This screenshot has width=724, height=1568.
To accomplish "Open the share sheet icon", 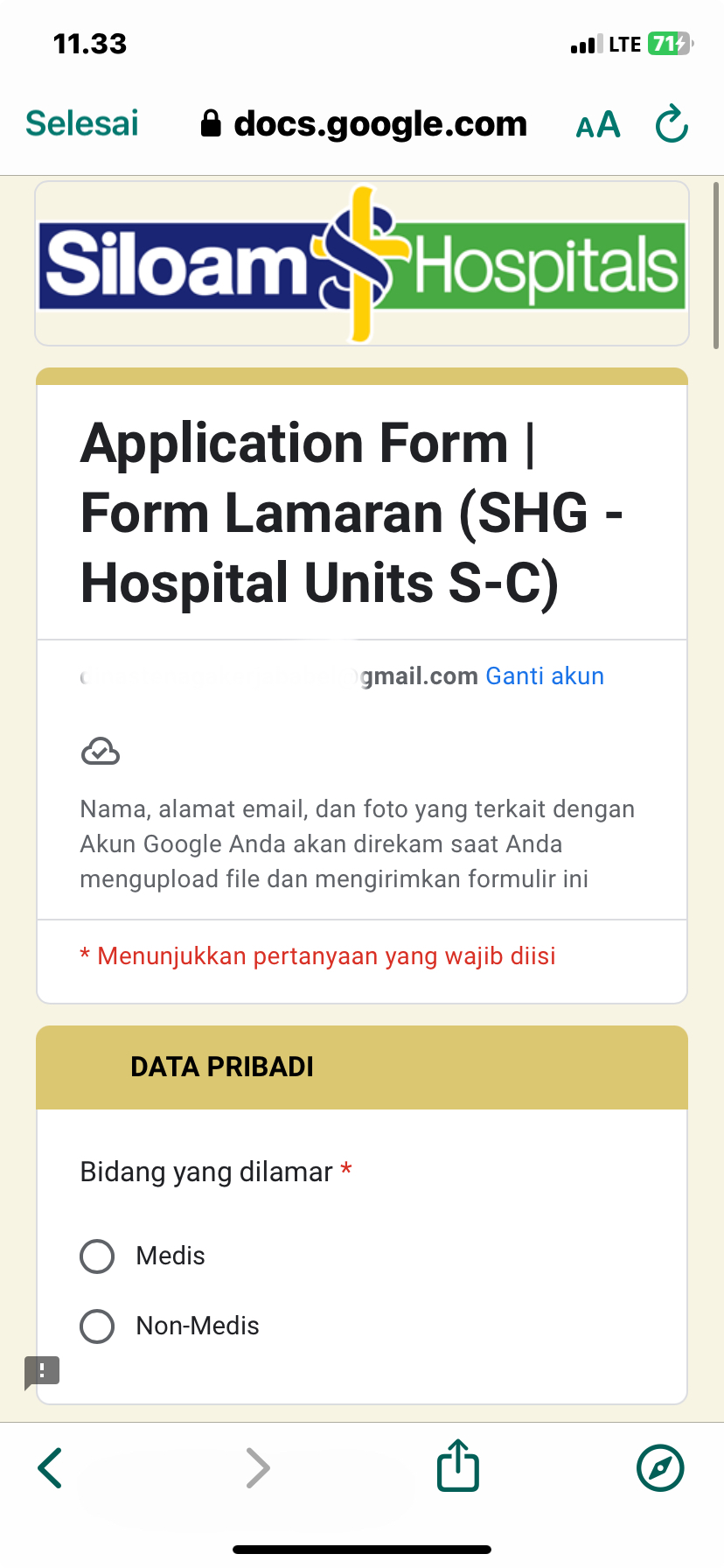I will 458,1466.
